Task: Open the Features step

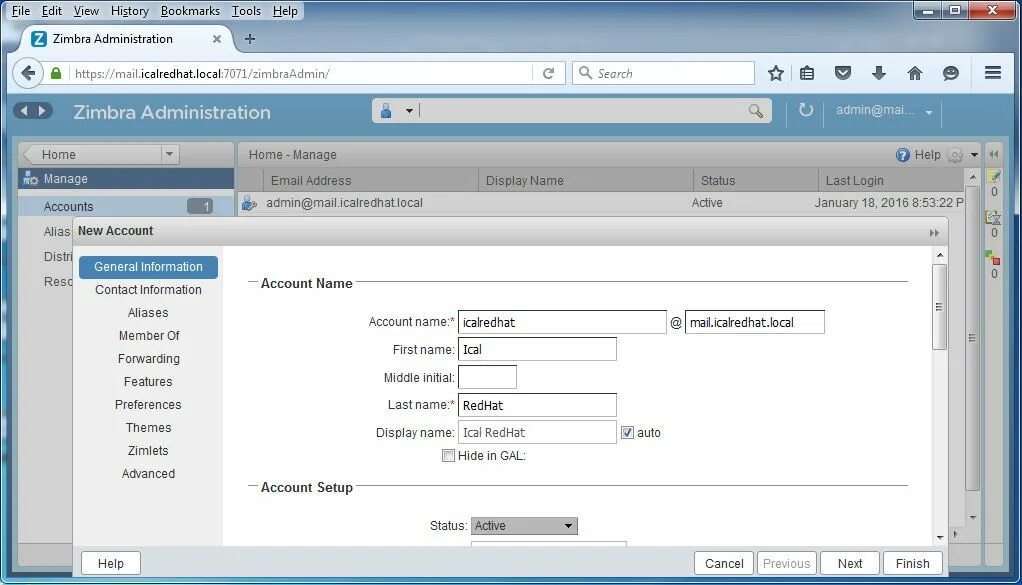Action: point(148,382)
